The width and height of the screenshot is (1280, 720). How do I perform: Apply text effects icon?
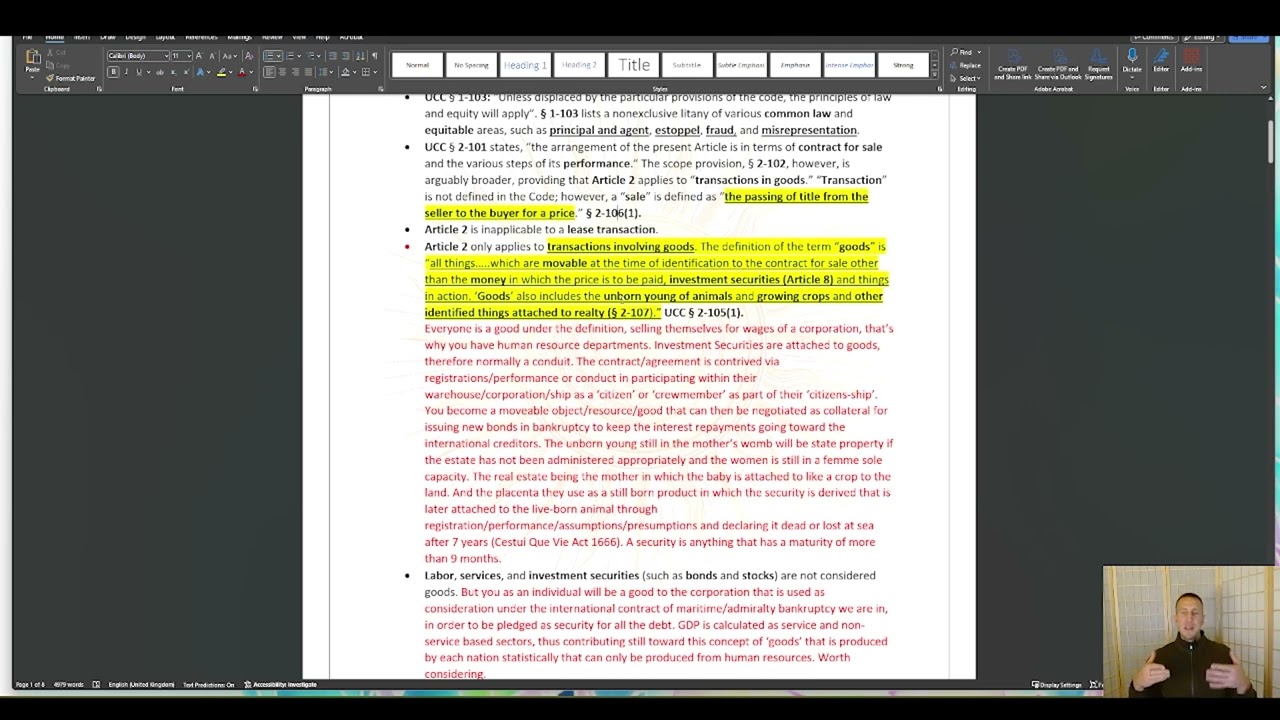pos(202,72)
